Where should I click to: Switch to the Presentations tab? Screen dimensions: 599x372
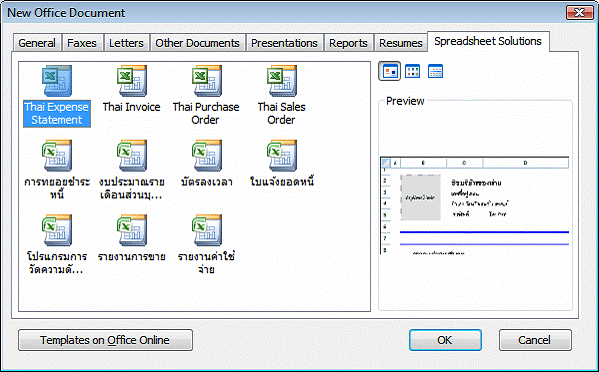click(284, 43)
